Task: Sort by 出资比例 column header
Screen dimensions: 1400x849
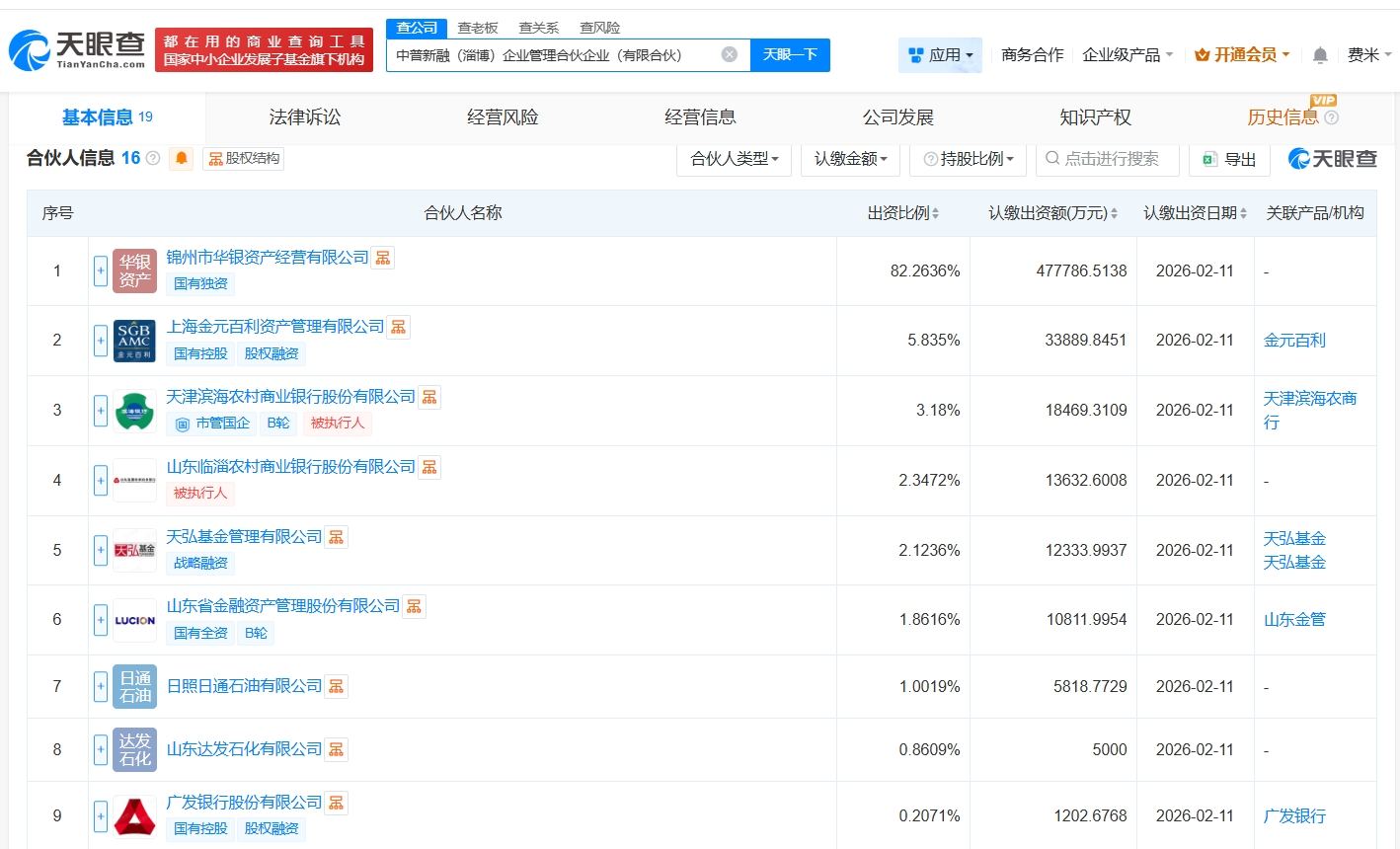Action: [x=902, y=213]
